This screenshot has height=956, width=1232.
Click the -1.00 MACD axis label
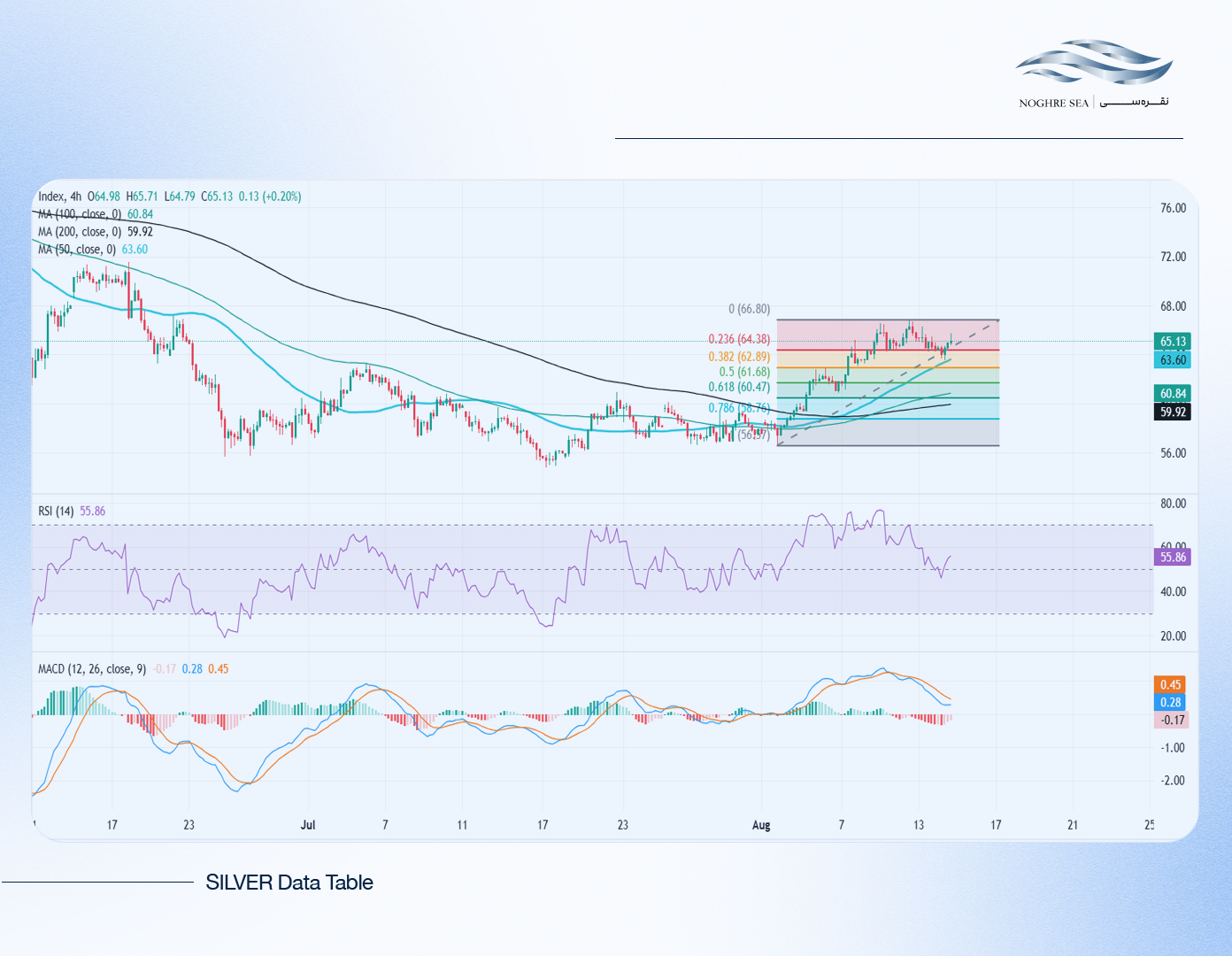click(x=1174, y=748)
